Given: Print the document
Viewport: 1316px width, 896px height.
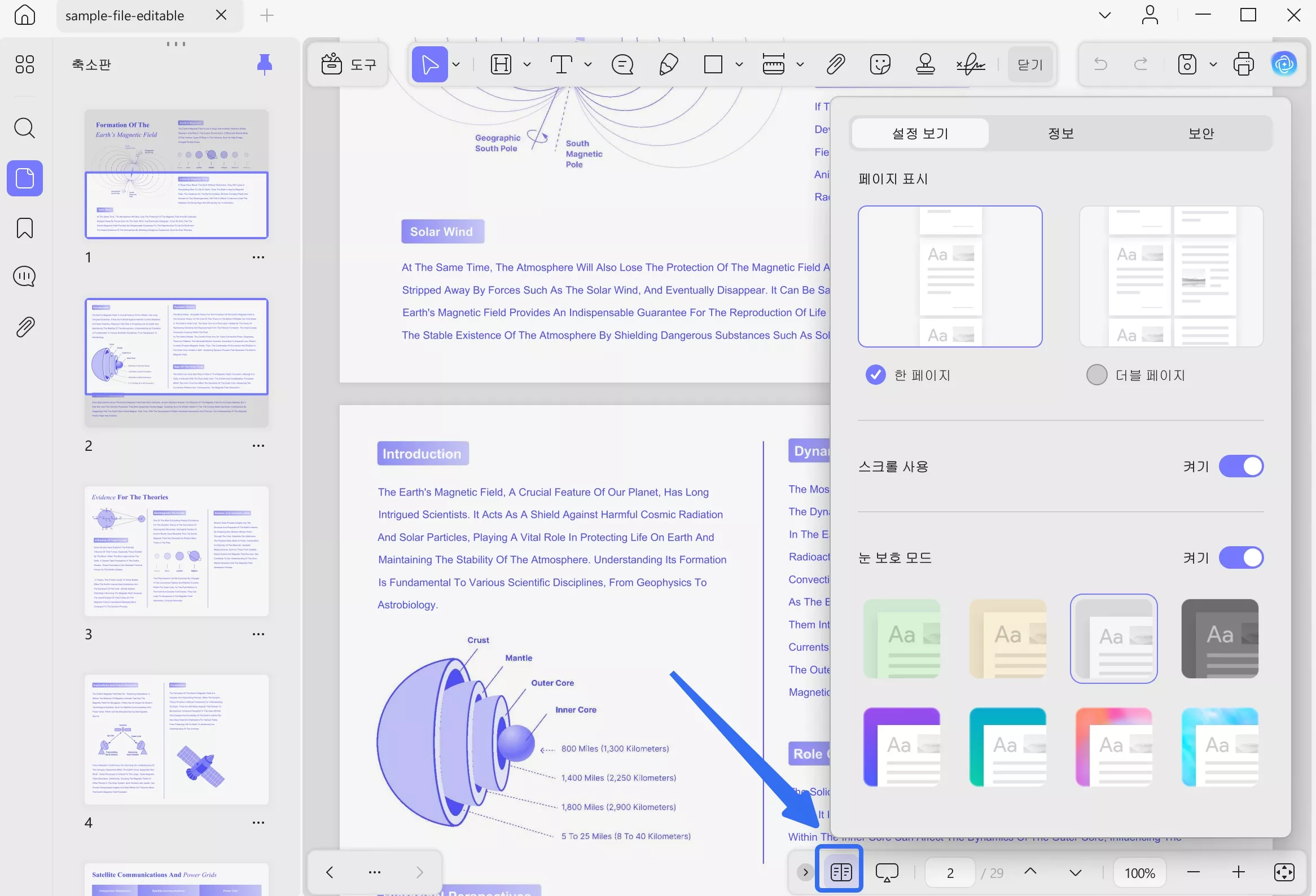Looking at the screenshot, I should click(1243, 64).
